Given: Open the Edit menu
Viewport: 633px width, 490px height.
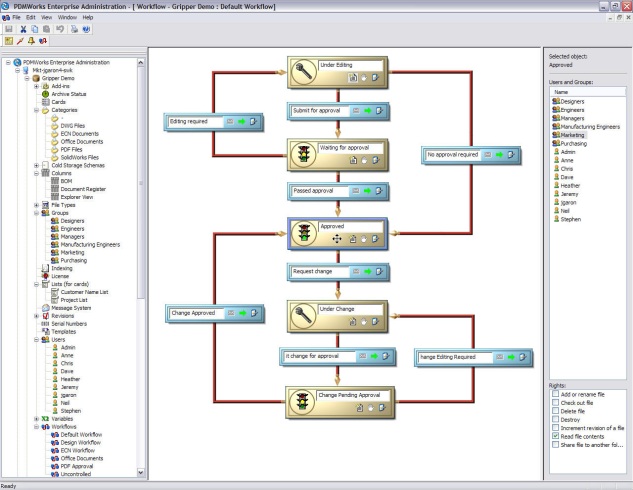Looking at the screenshot, I should 31,17.
